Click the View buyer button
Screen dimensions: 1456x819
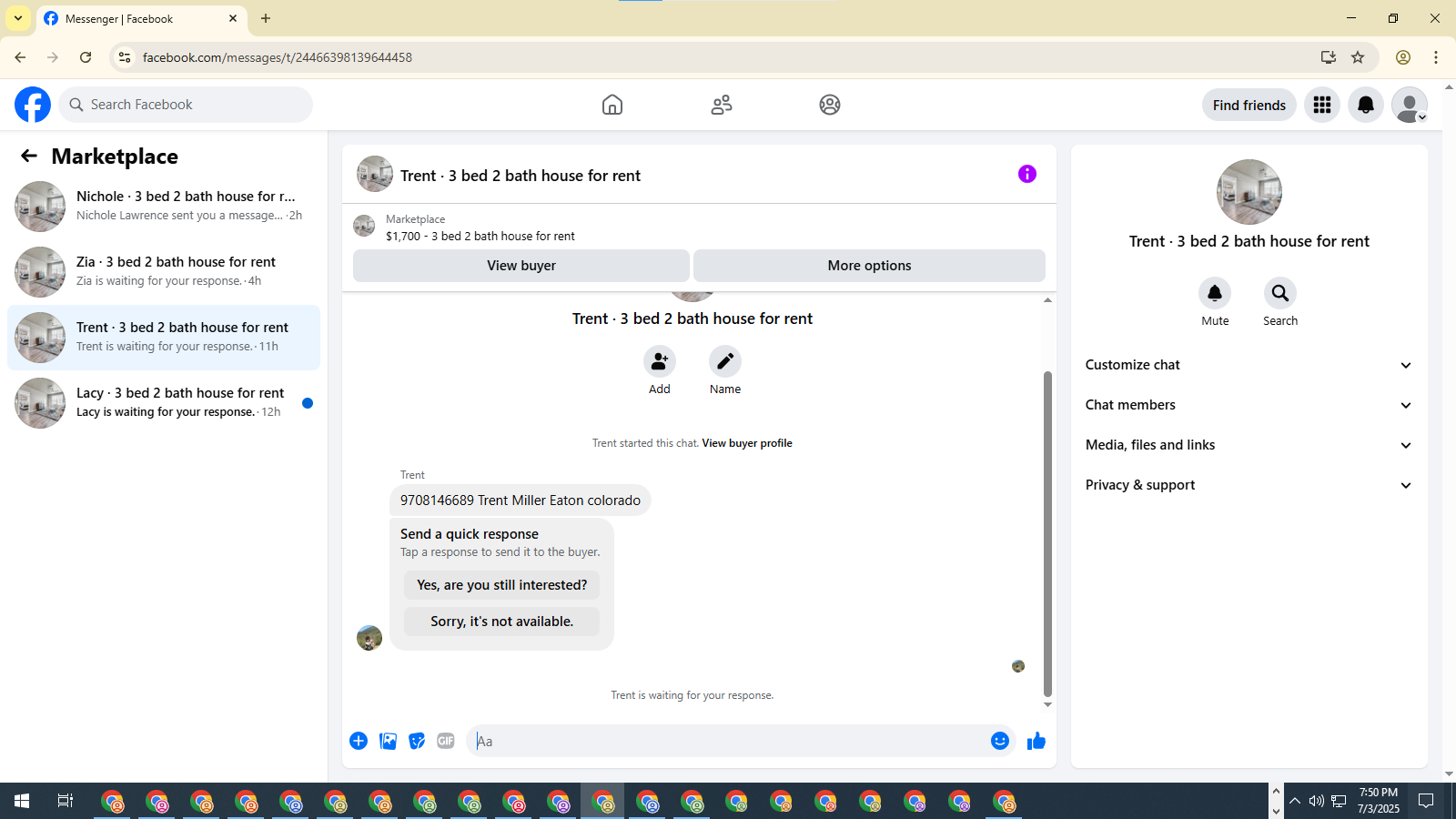click(521, 266)
